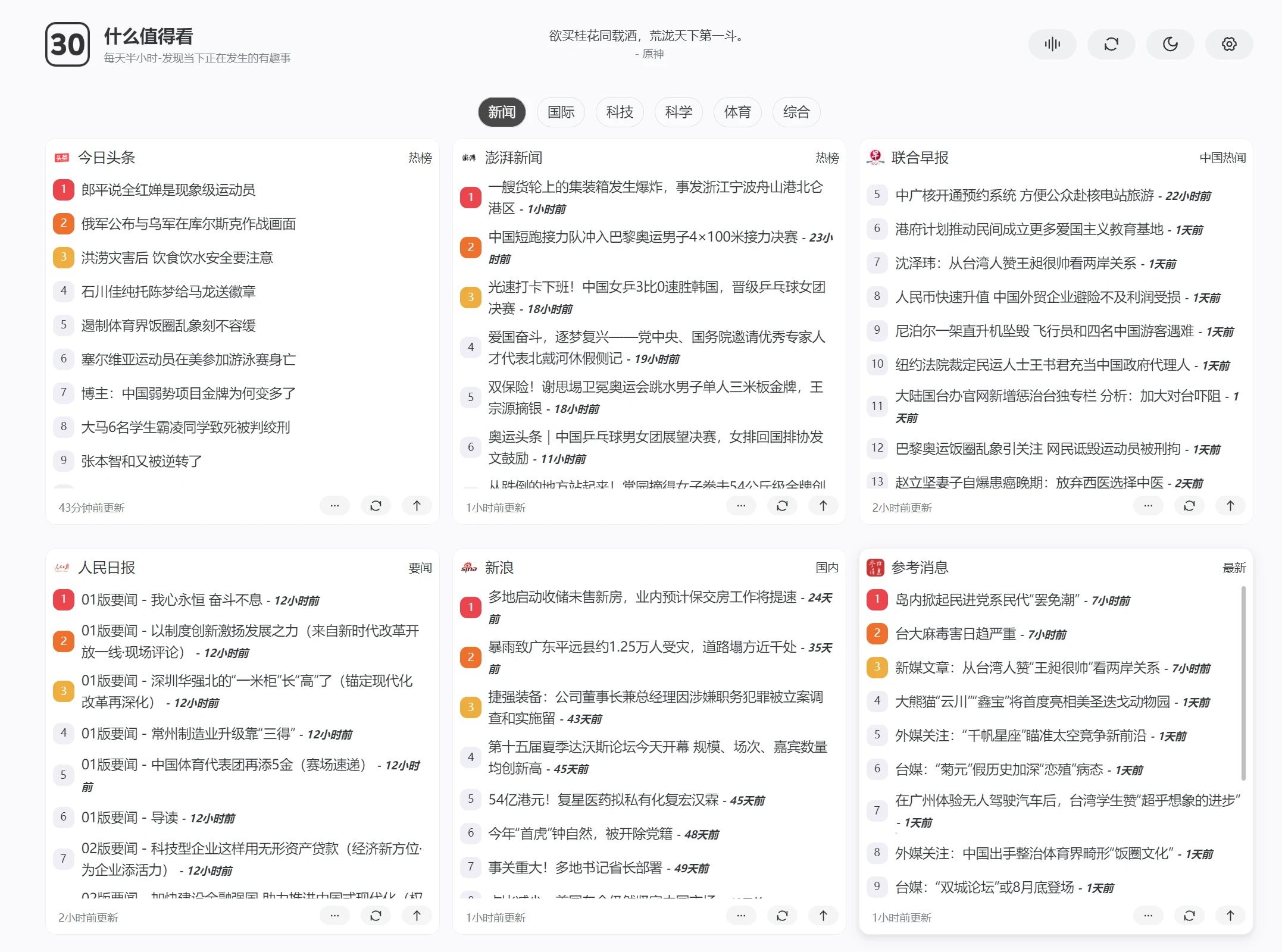Select the 综合 category tab

[796, 112]
